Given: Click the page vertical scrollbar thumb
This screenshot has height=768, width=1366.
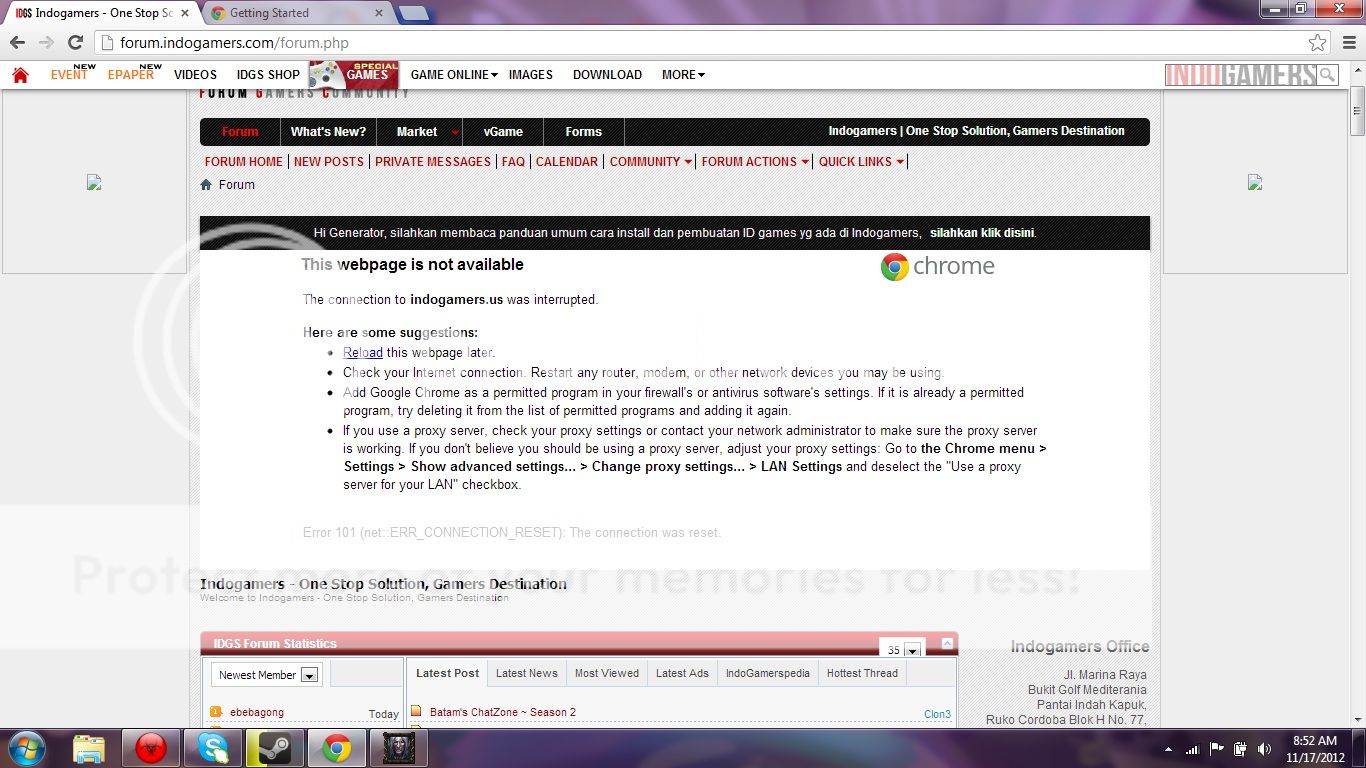Looking at the screenshot, I should point(1357,112).
